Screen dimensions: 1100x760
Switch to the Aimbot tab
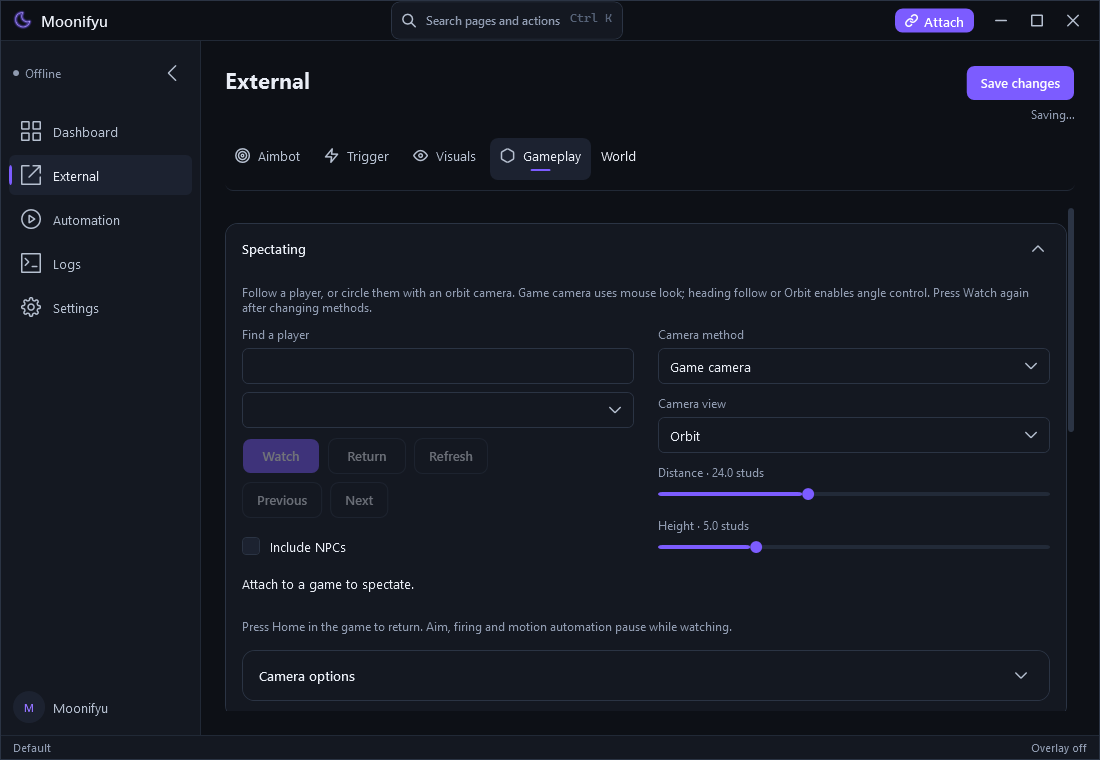click(268, 156)
